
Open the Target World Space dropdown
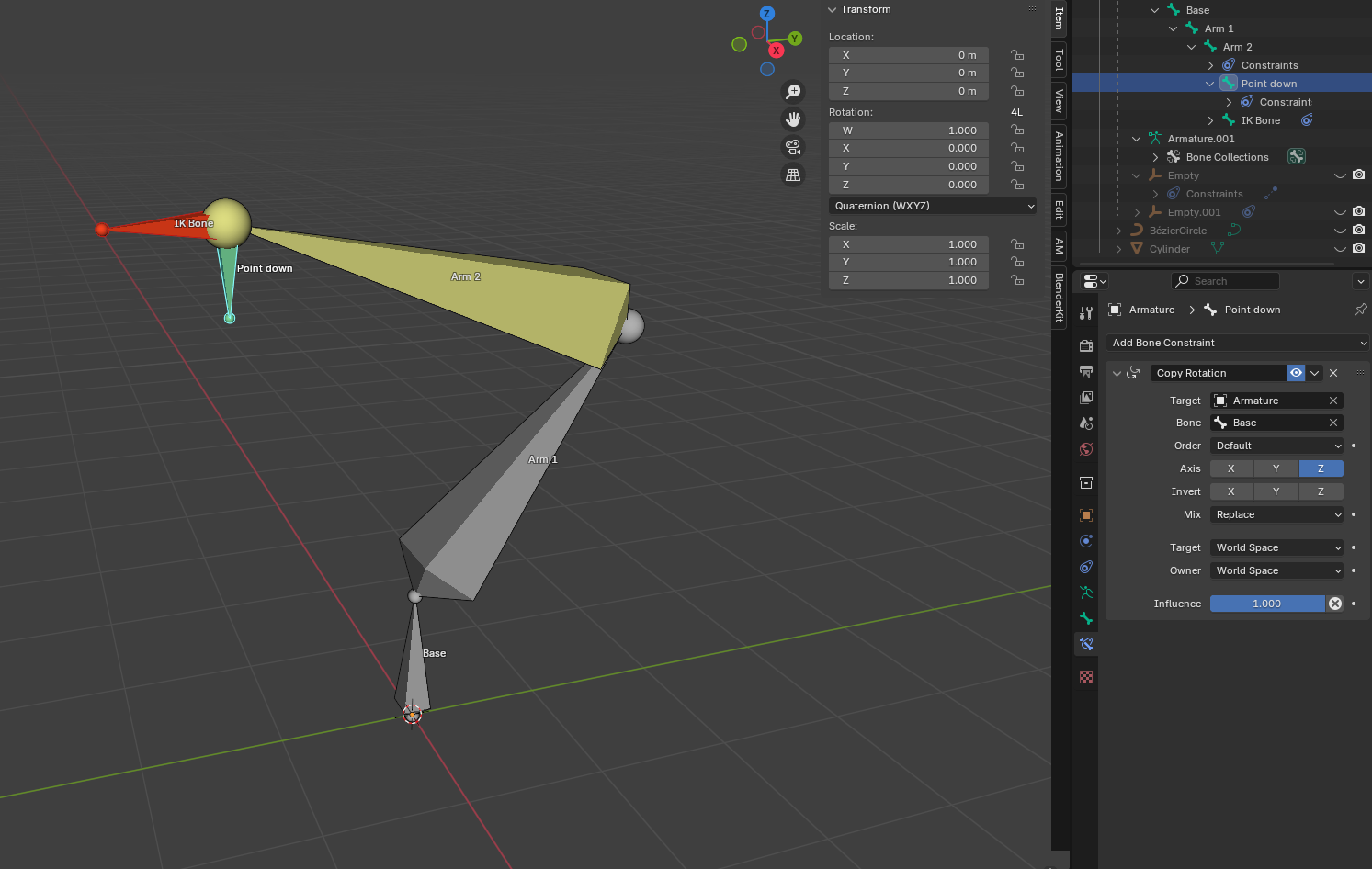[1276, 547]
